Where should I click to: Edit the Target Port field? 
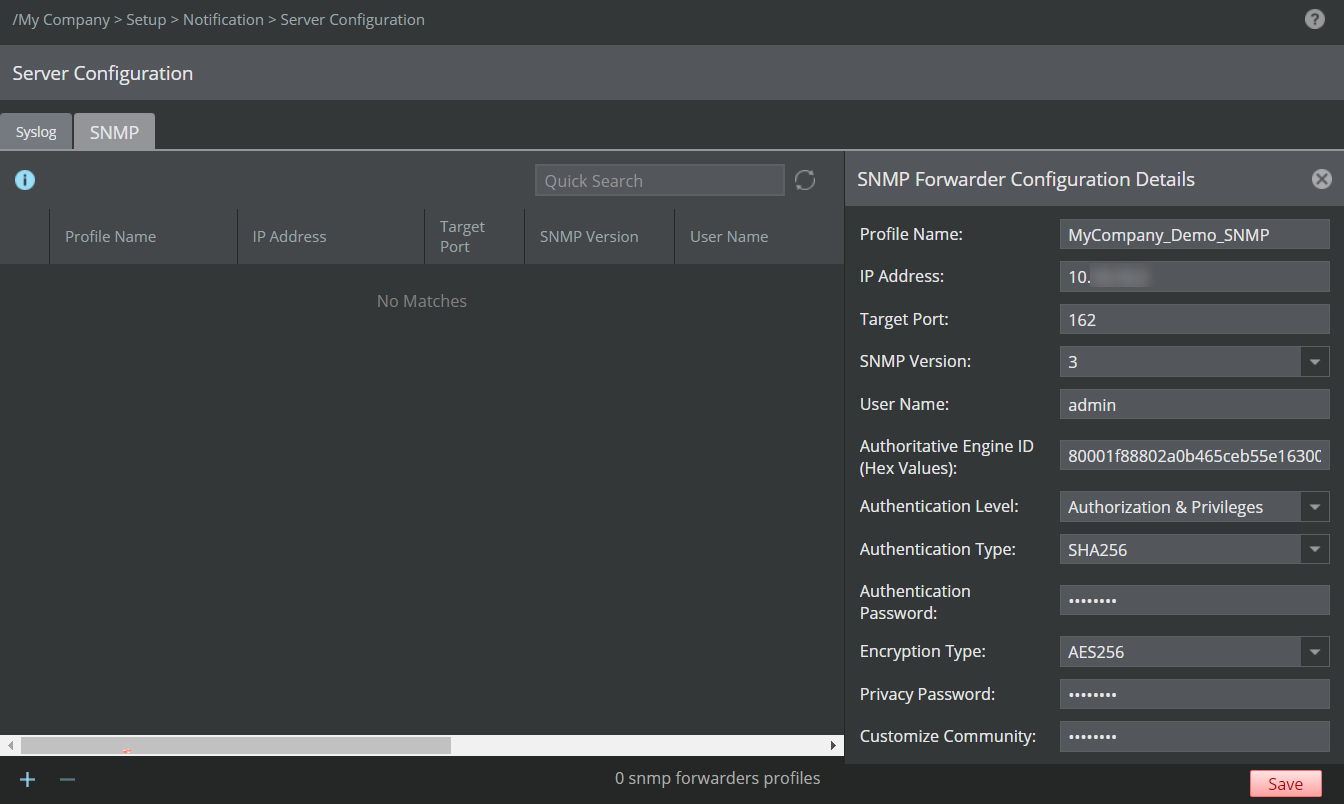coord(1195,319)
